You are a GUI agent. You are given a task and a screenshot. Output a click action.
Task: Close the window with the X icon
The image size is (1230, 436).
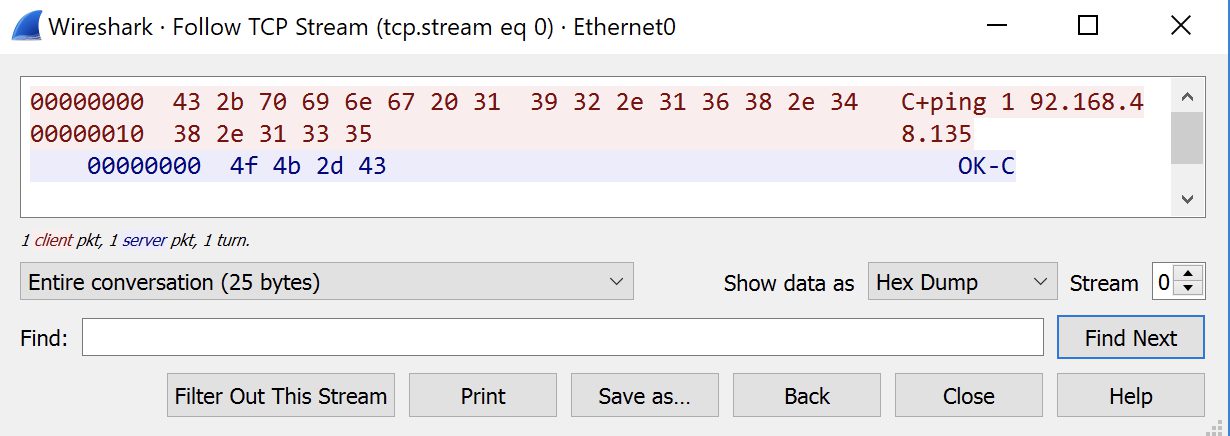pos(1180,26)
